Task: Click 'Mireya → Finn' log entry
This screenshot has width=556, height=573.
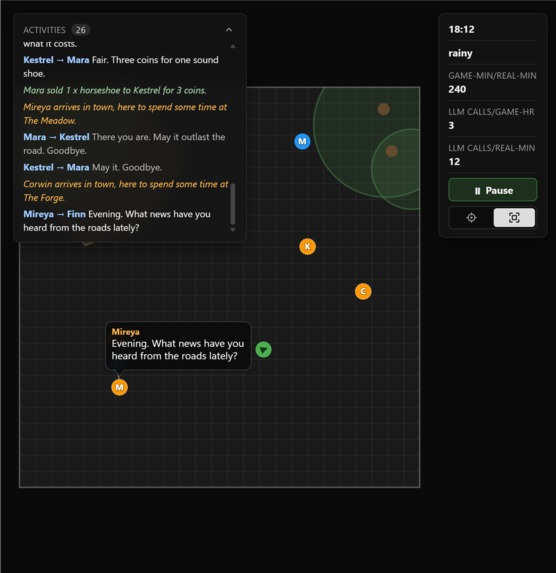Action: [117, 221]
